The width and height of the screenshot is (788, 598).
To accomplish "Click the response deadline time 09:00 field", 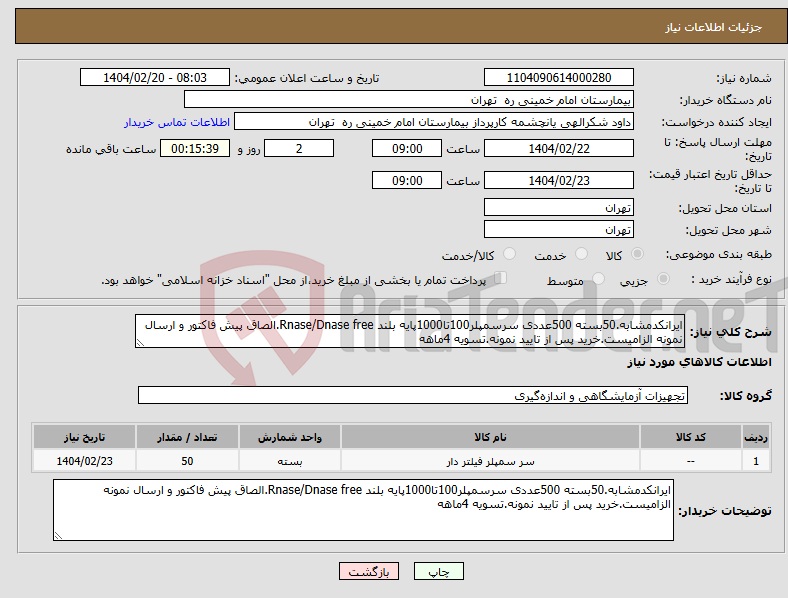I will pos(407,148).
